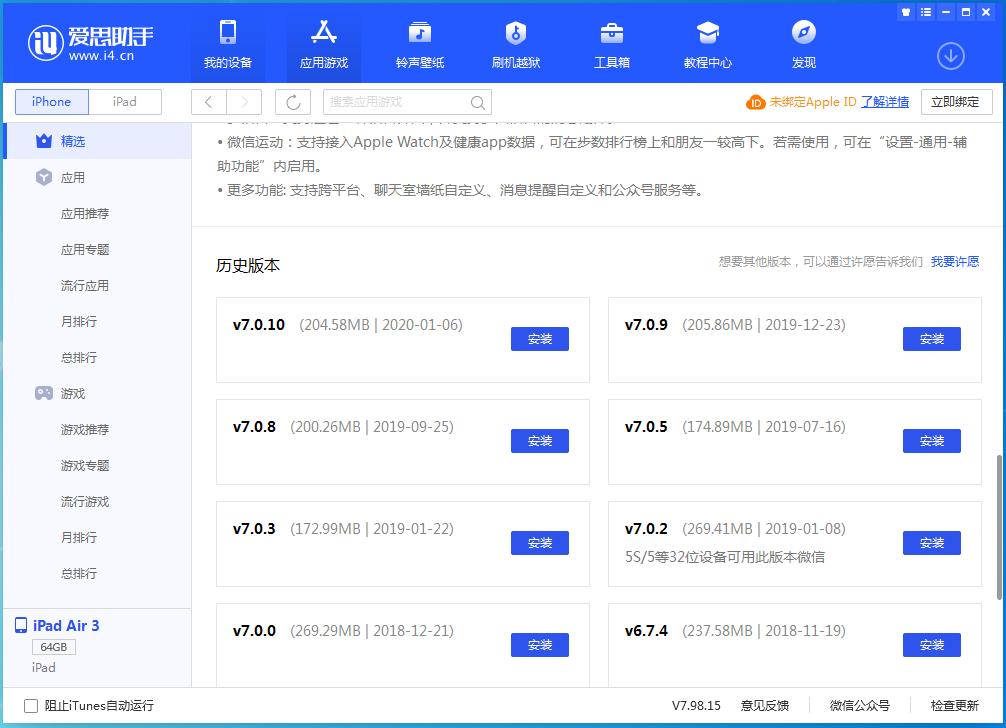This screenshot has width=1006, height=728.
Task: Open the 发现 discovery page
Action: tap(803, 43)
